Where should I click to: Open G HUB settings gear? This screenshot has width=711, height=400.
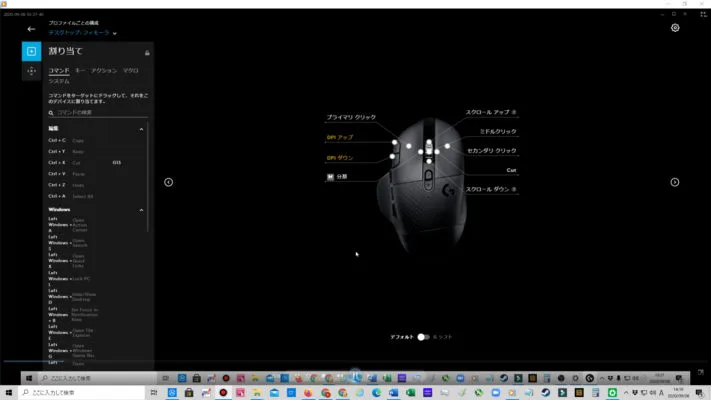675,28
